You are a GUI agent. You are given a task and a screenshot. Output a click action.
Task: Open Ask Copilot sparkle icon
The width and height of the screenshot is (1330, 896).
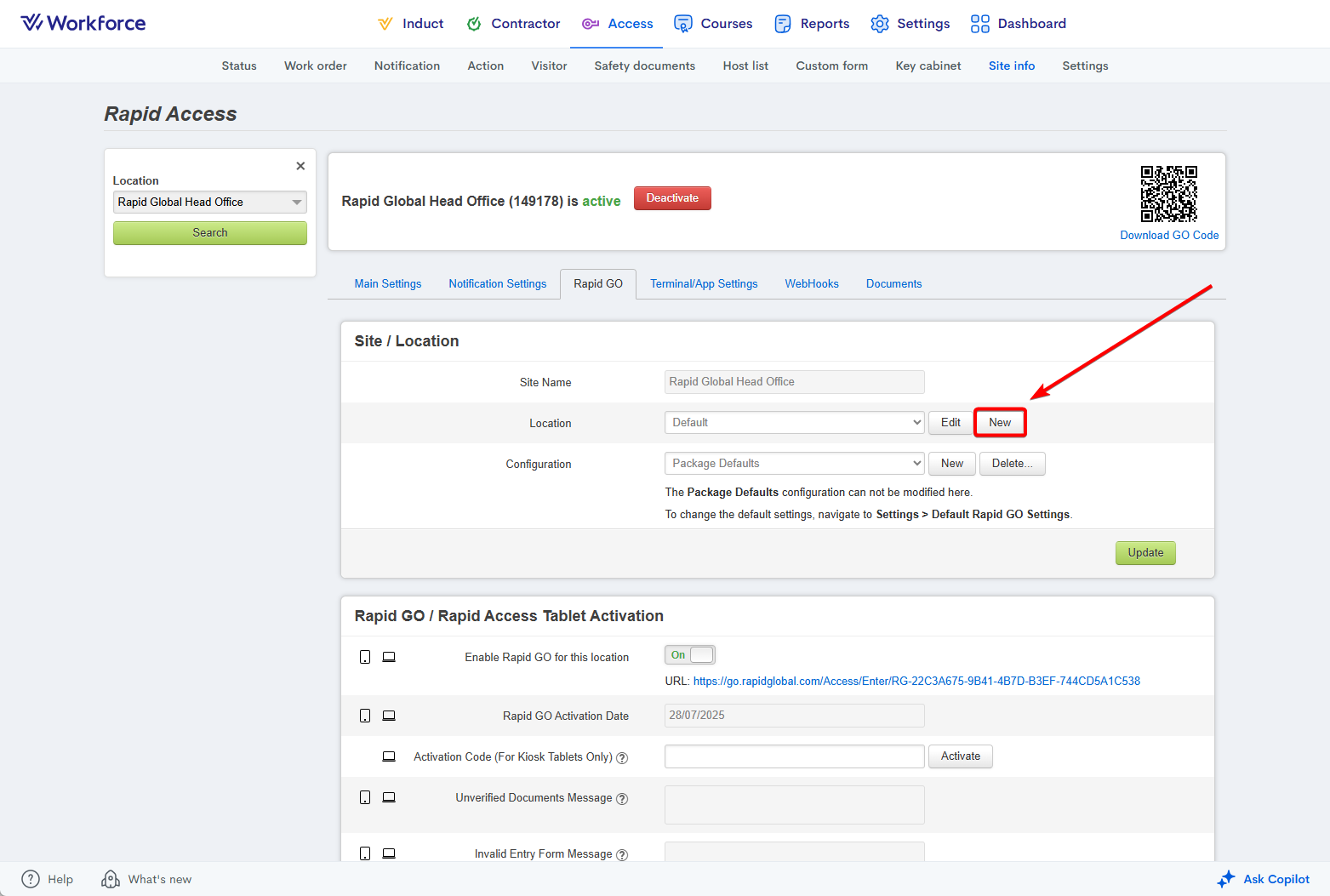[x=1226, y=879]
